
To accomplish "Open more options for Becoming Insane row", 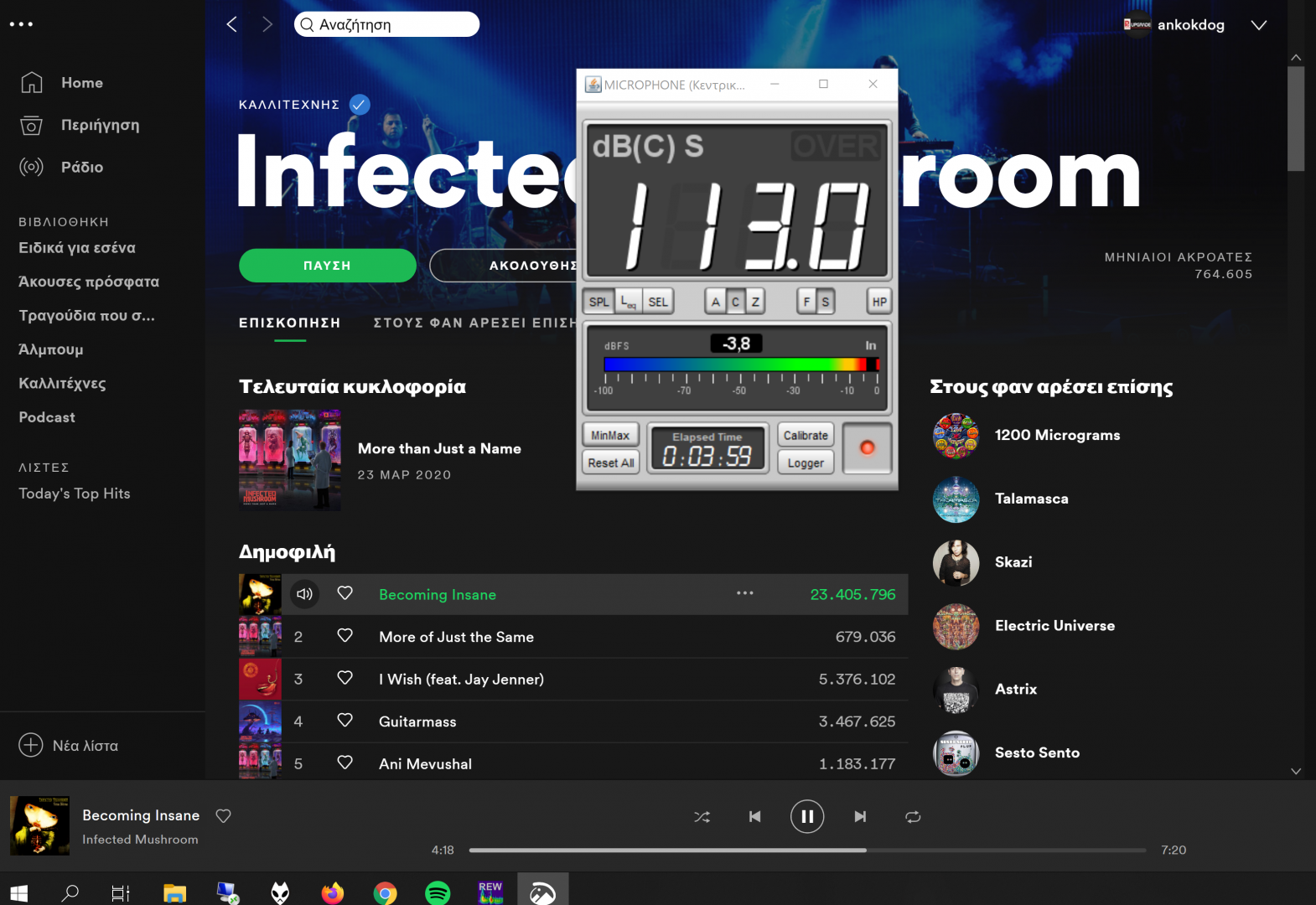I will point(745,593).
